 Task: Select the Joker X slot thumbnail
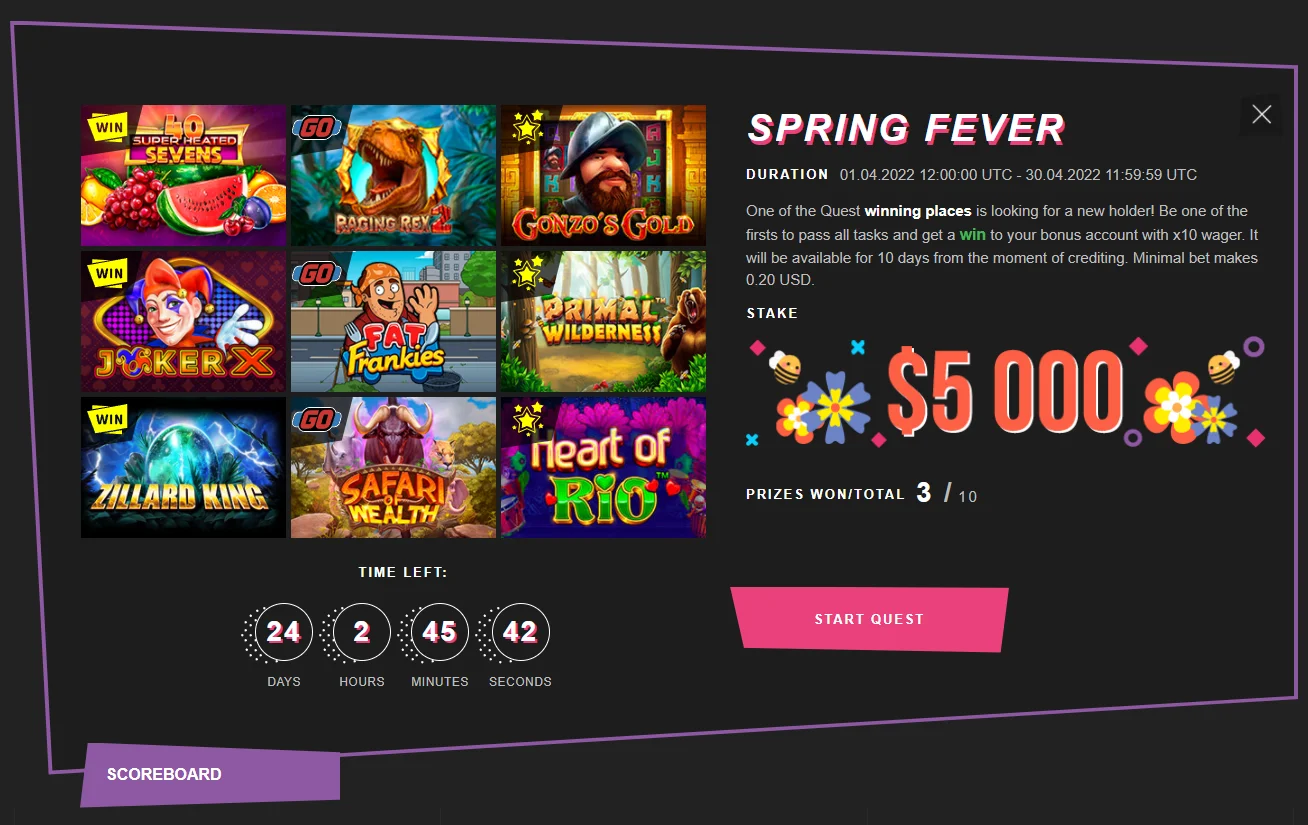coord(184,321)
